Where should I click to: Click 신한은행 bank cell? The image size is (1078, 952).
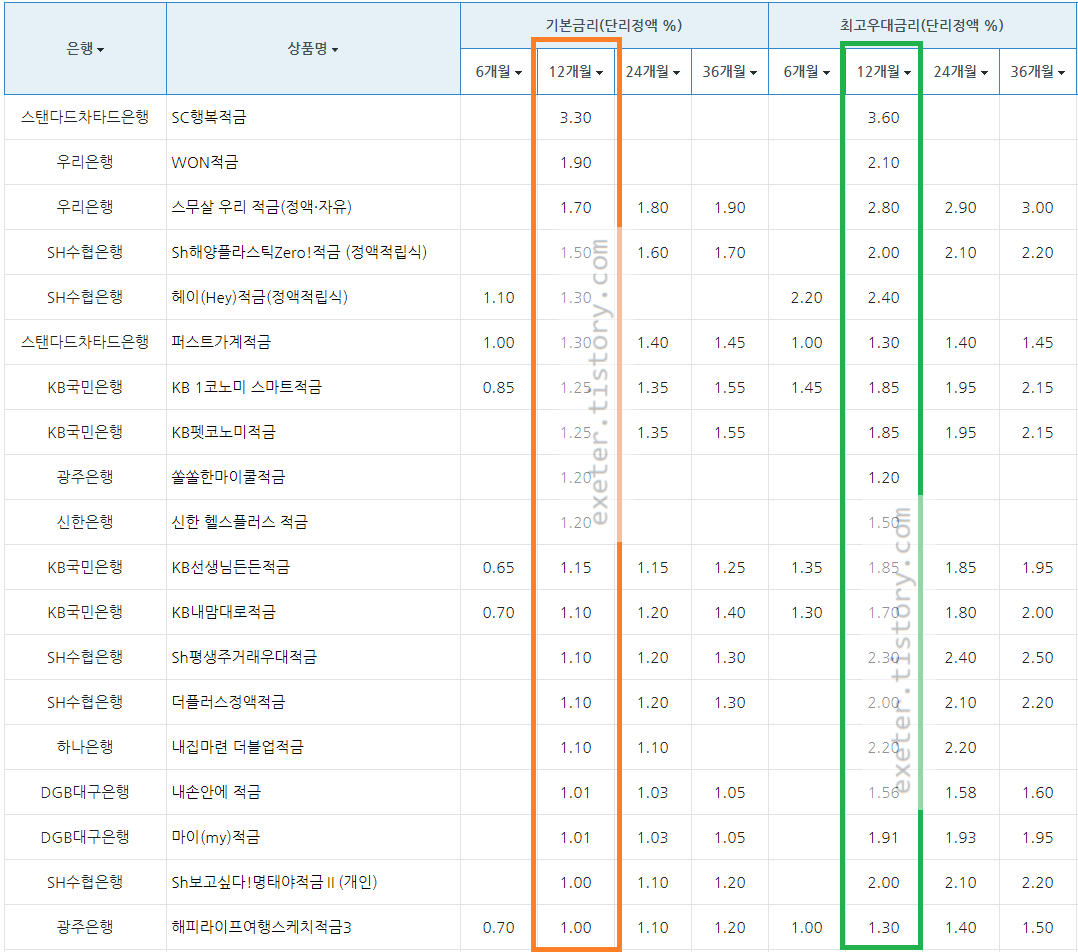pyautogui.click(x=85, y=522)
